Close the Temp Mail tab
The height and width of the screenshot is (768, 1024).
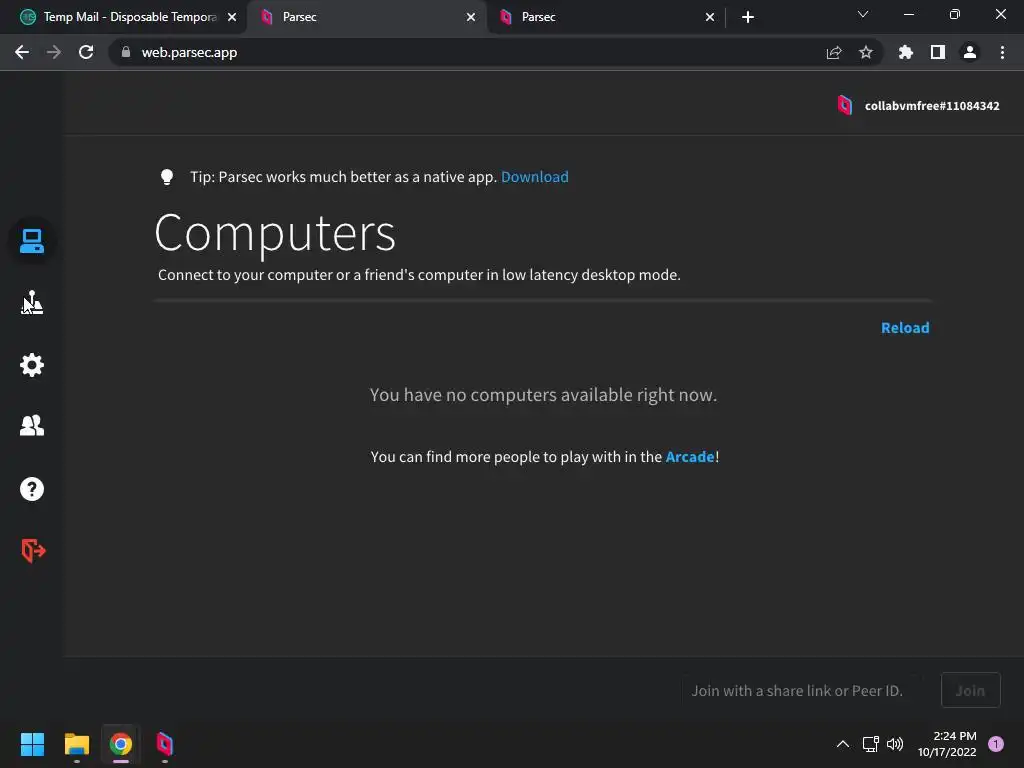click(x=232, y=17)
